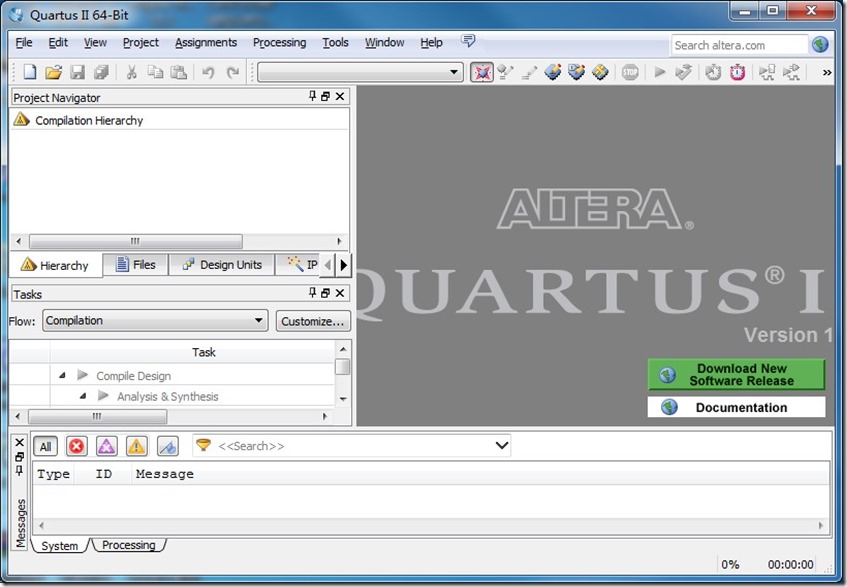Open the Help menu
The height and width of the screenshot is (587, 847).
point(431,42)
